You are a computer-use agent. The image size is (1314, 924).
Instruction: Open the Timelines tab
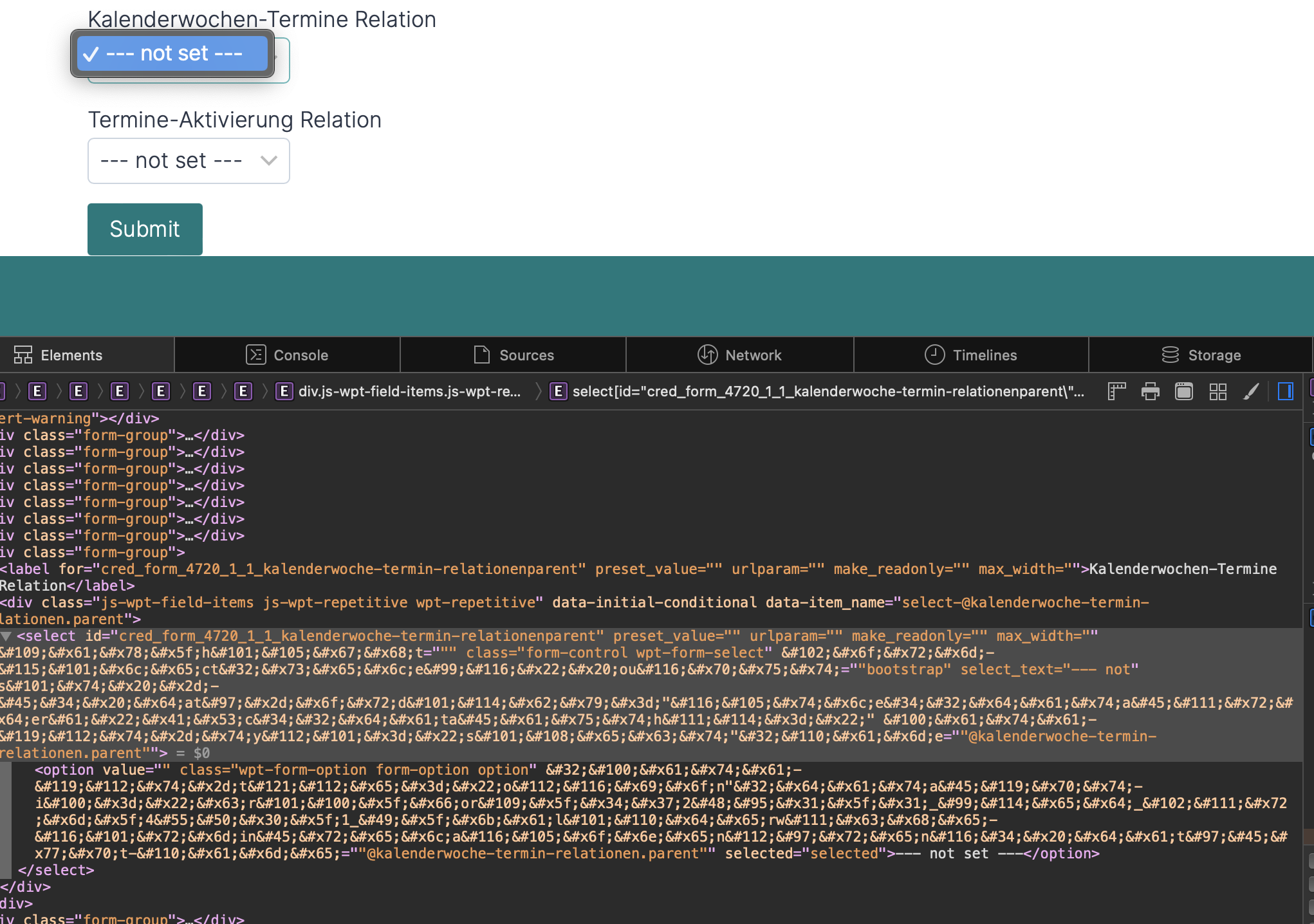pyautogui.click(x=971, y=355)
